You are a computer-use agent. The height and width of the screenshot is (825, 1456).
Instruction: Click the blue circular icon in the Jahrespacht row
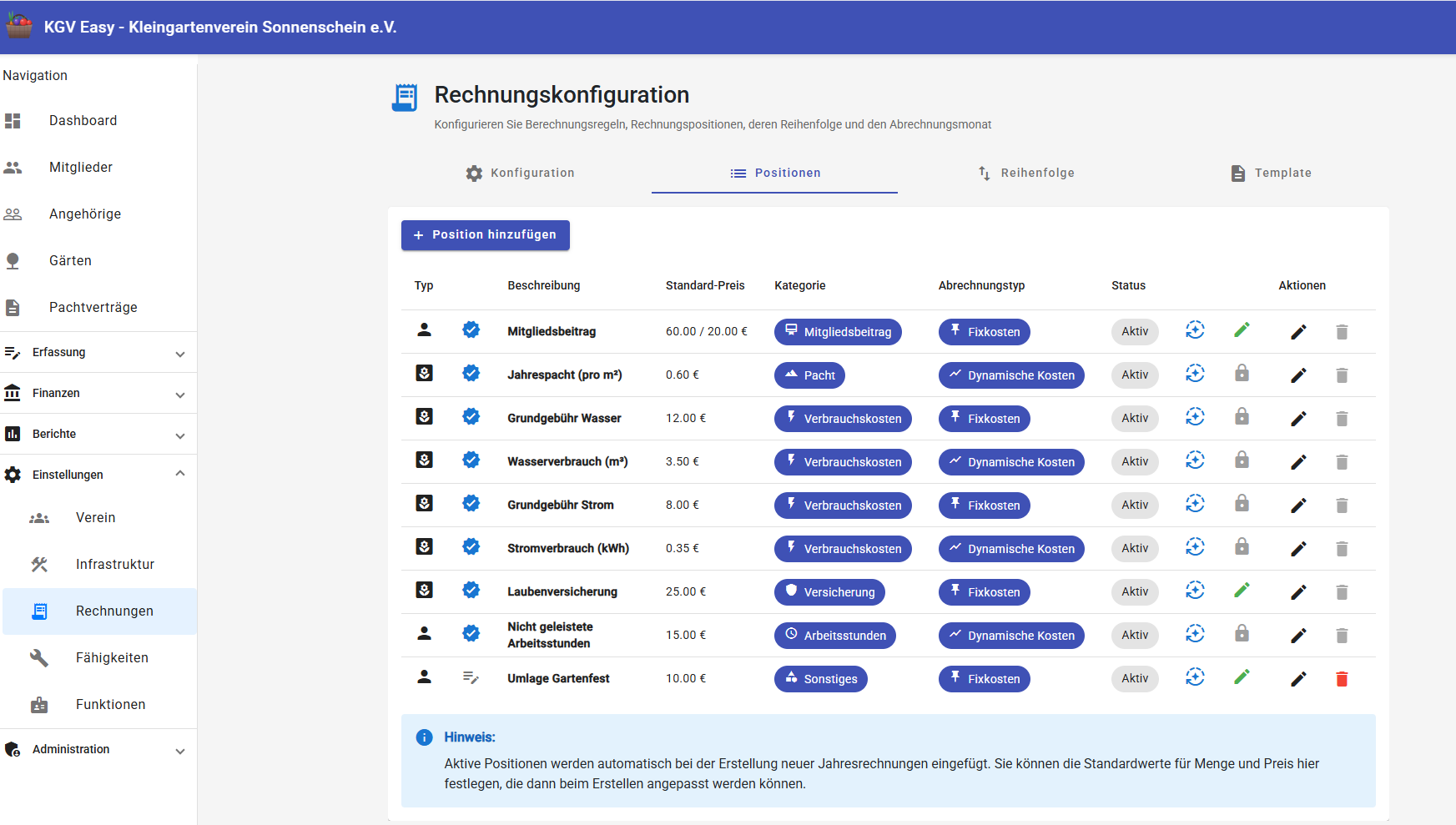point(1195,374)
